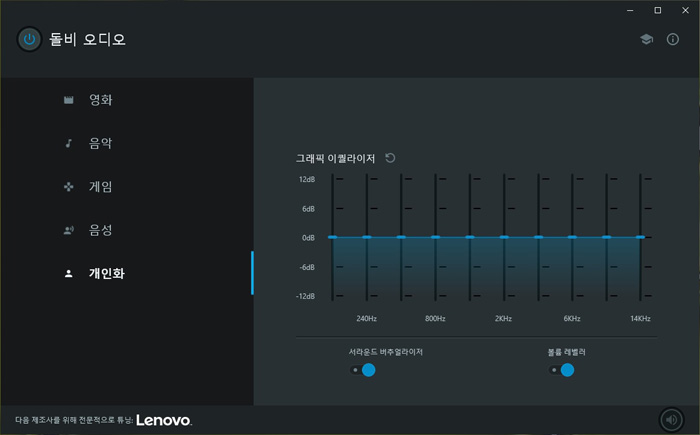
Task: Choose the 음성 profile
Action: pos(100,230)
